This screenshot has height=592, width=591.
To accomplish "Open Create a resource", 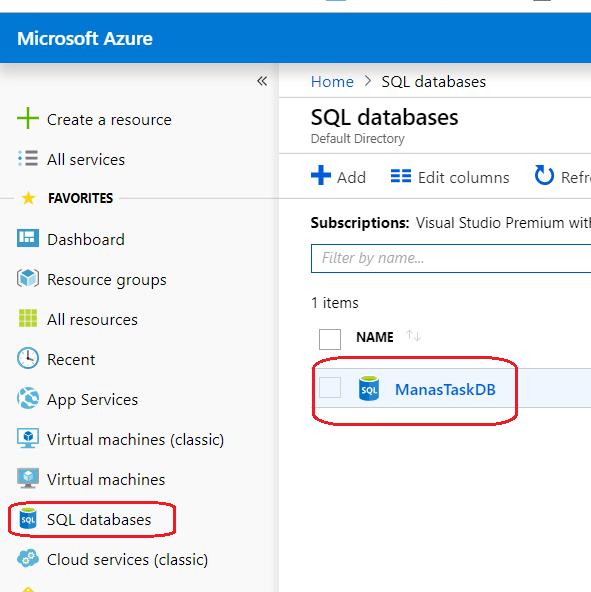I will click(109, 120).
